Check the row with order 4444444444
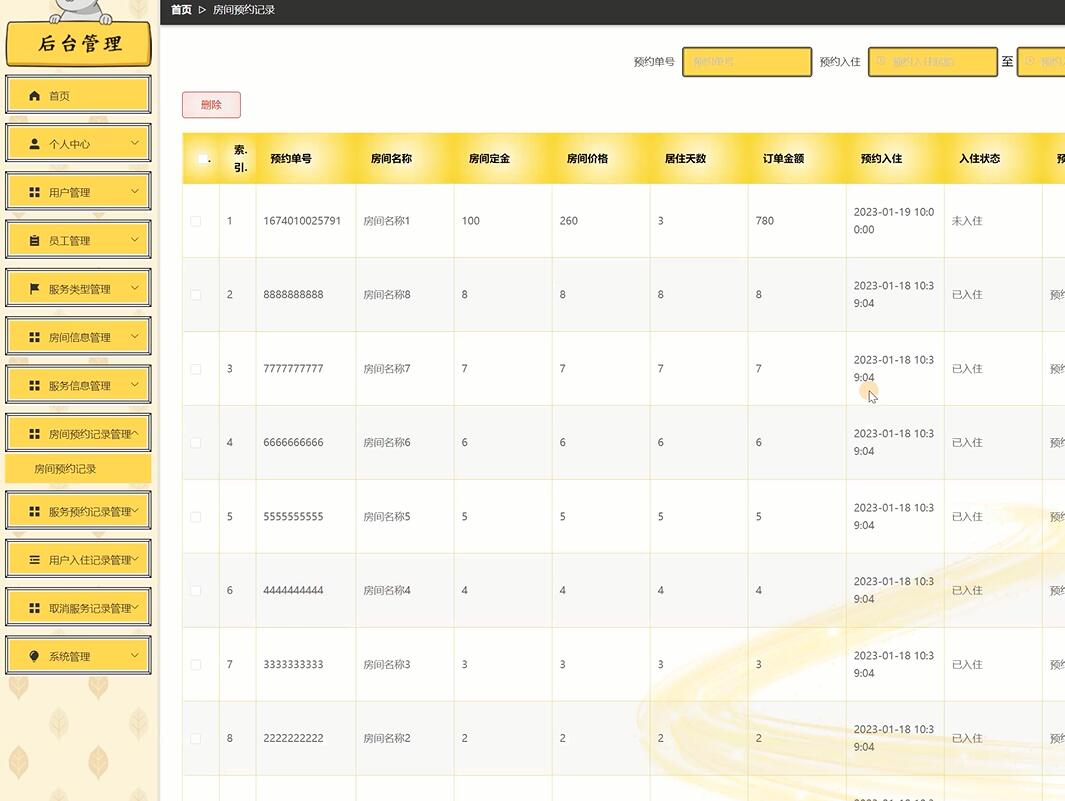 196,590
